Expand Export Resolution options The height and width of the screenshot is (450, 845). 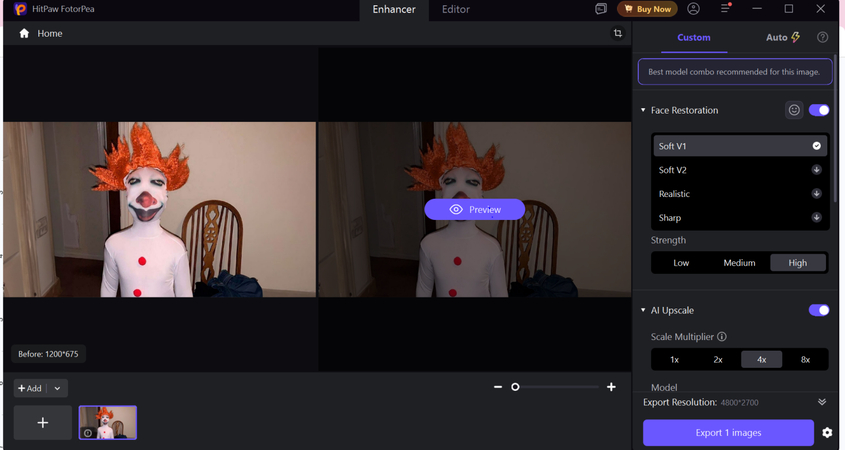[822, 402]
